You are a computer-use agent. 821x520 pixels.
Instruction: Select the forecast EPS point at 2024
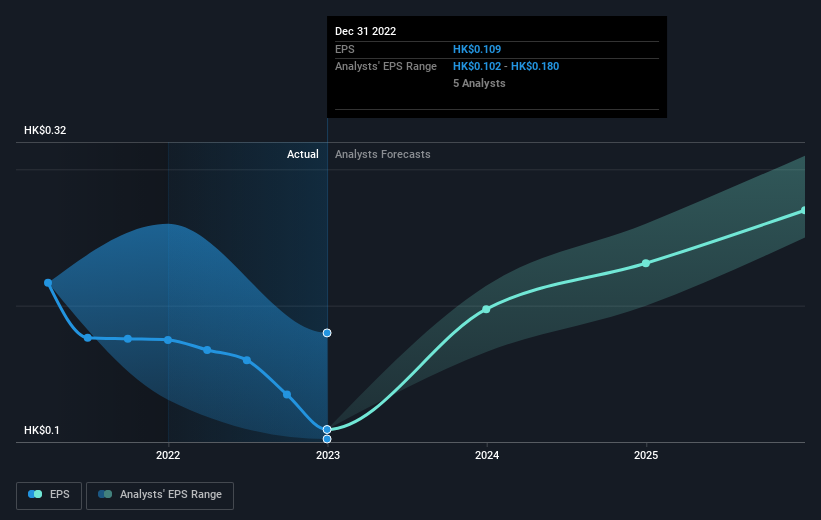point(486,309)
